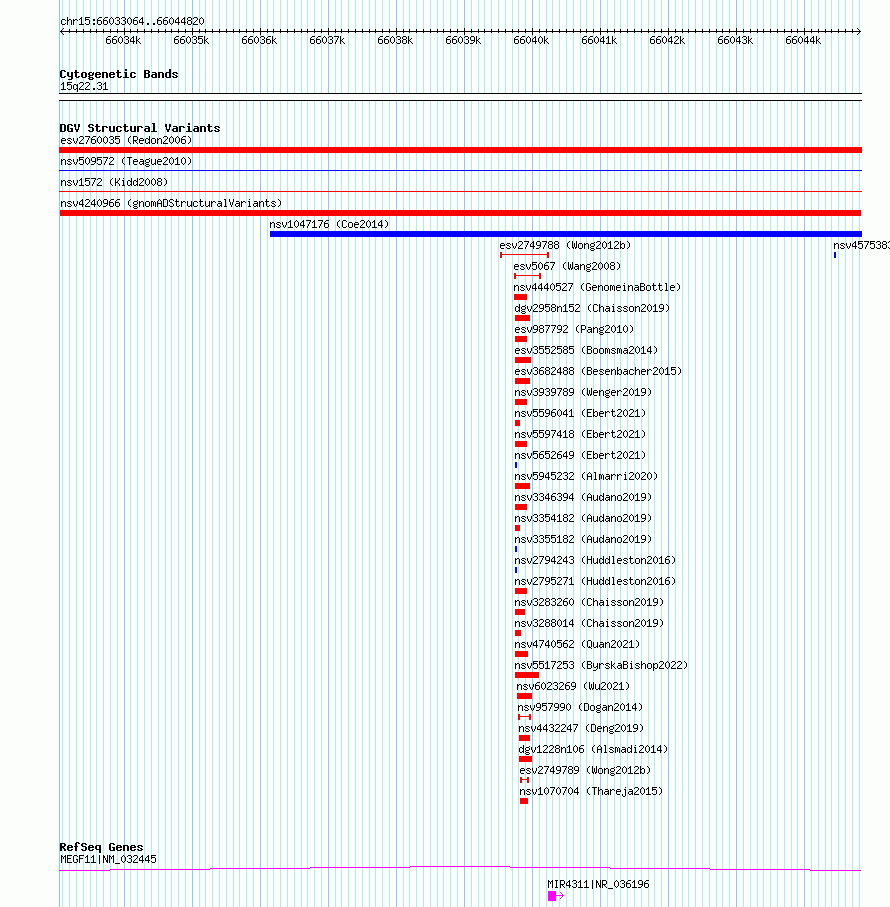The width and height of the screenshot is (890, 907).
Task: Click the esv2749788 red bracket glyph
Action: coord(525,255)
